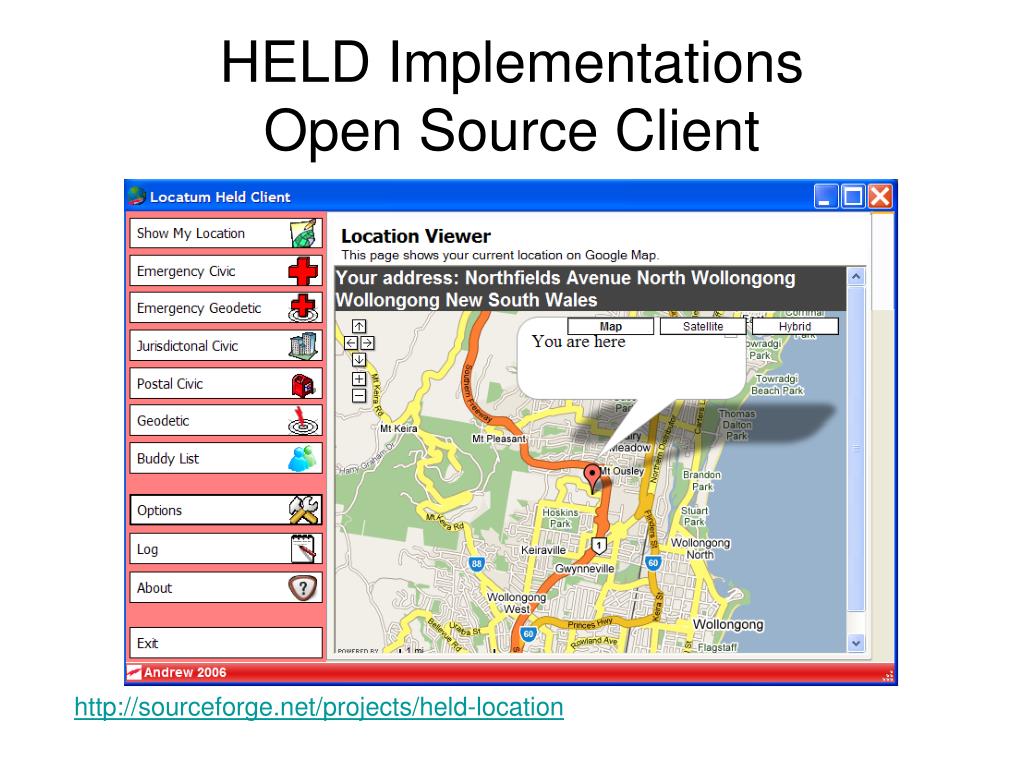Open the Buddy List
The image size is (1024, 768).
pos(226,458)
